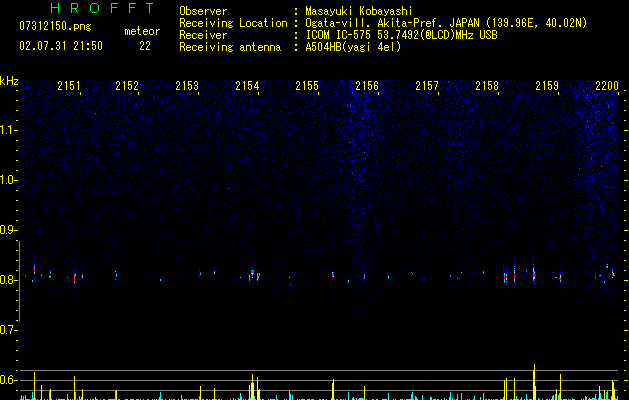Click the Observer label

pos(203,11)
